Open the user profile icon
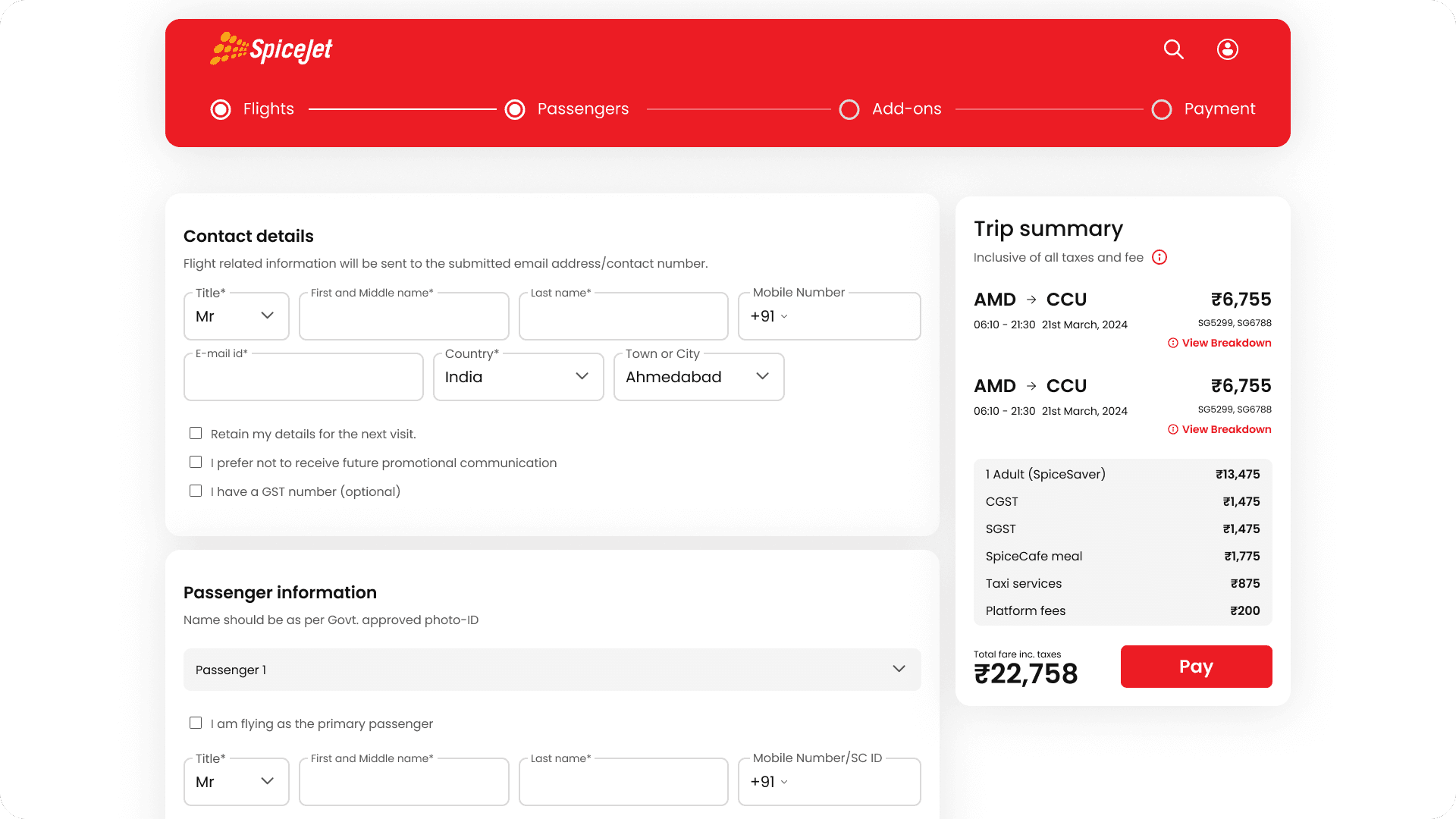The width and height of the screenshot is (1456, 819). pyautogui.click(x=1227, y=49)
